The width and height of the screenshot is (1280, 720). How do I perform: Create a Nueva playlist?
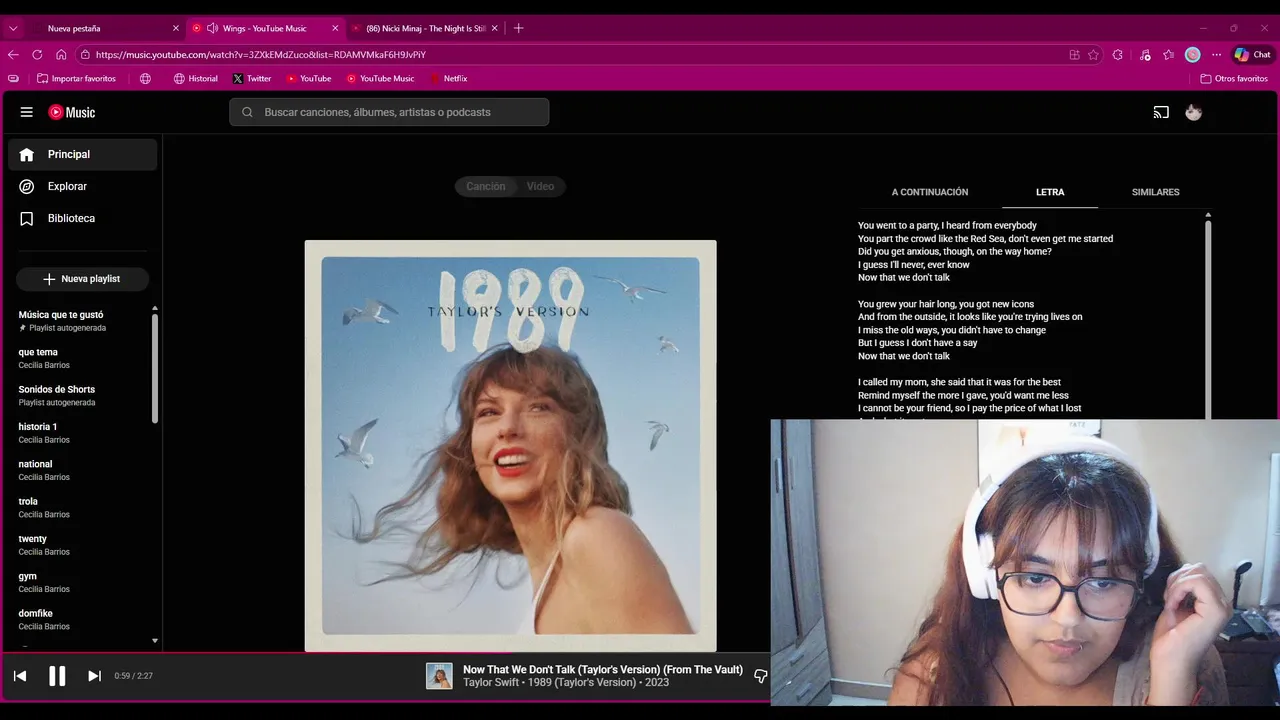click(x=82, y=279)
